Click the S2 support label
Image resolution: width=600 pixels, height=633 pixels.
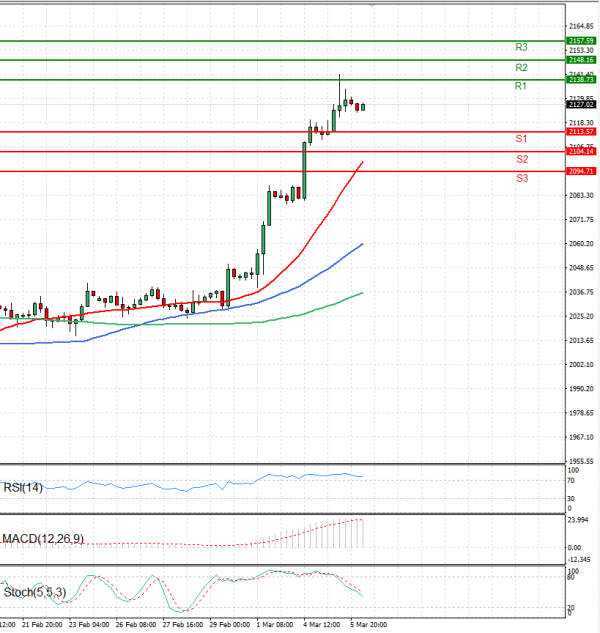[x=522, y=159]
